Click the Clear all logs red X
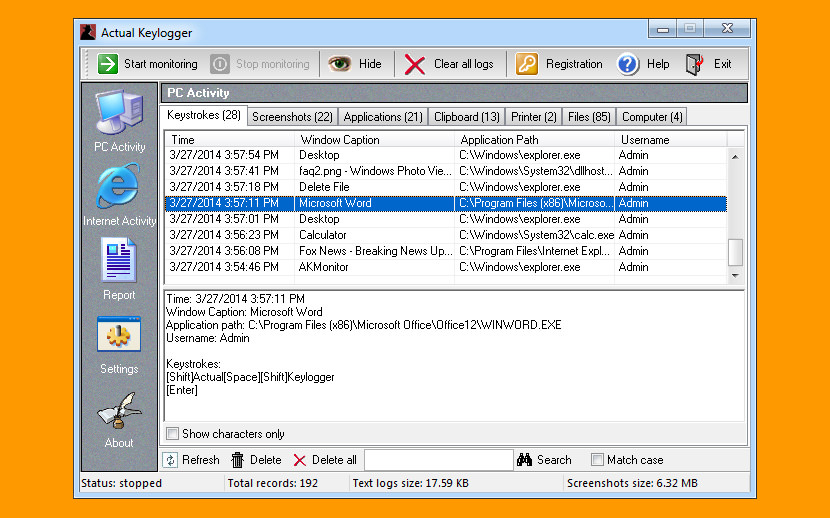Viewport: 830px width, 518px height. (x=415, y=64)
